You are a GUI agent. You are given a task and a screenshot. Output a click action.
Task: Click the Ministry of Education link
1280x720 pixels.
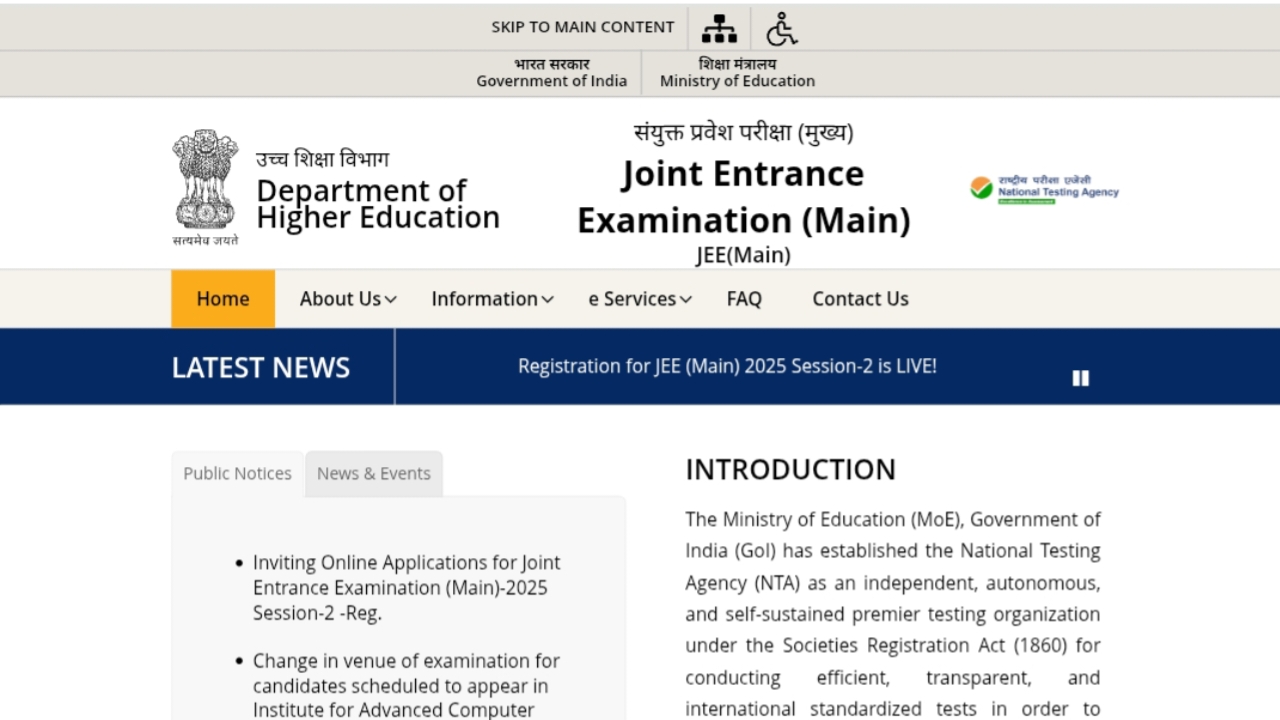tap(737, 73)
